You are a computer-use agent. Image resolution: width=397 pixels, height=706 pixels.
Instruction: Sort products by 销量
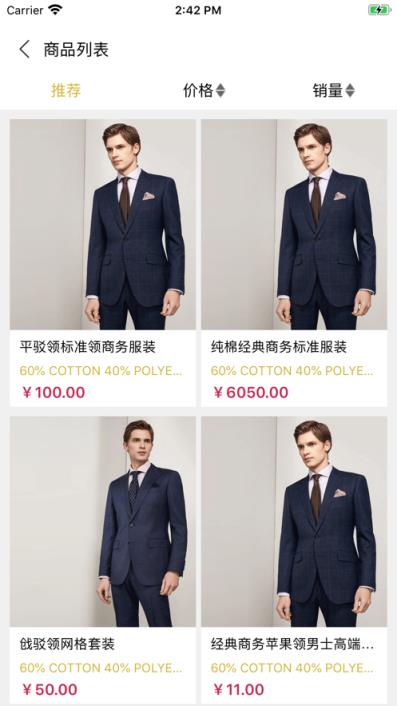point(328,91)
